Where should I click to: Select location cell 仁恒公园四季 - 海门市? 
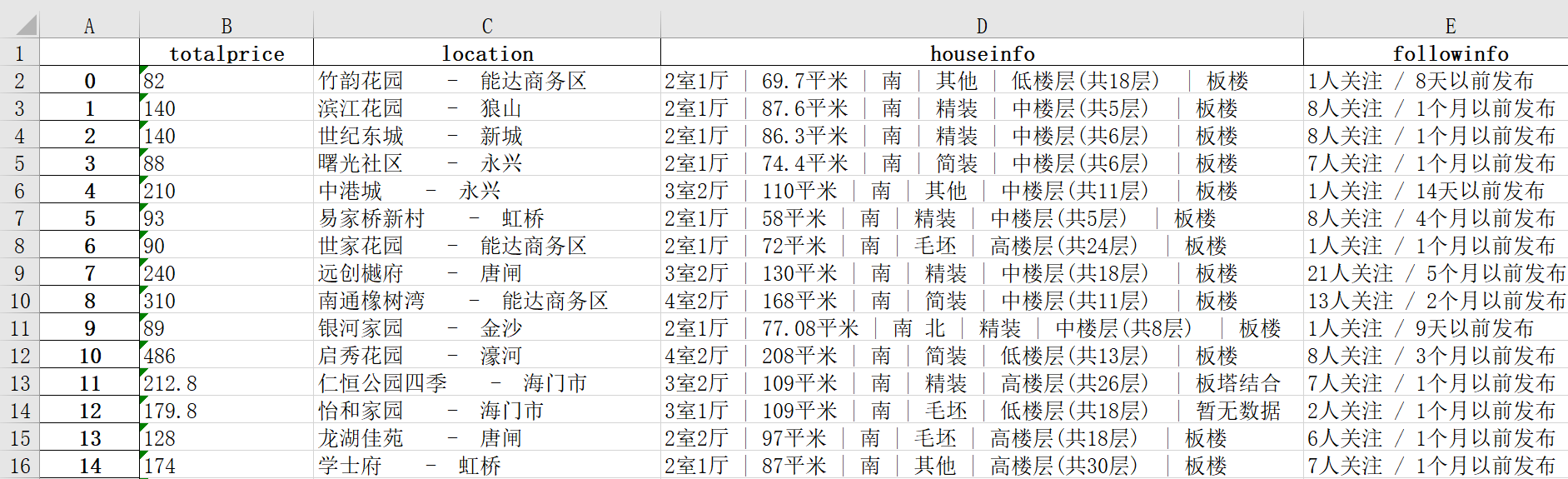tap(487, 383)
